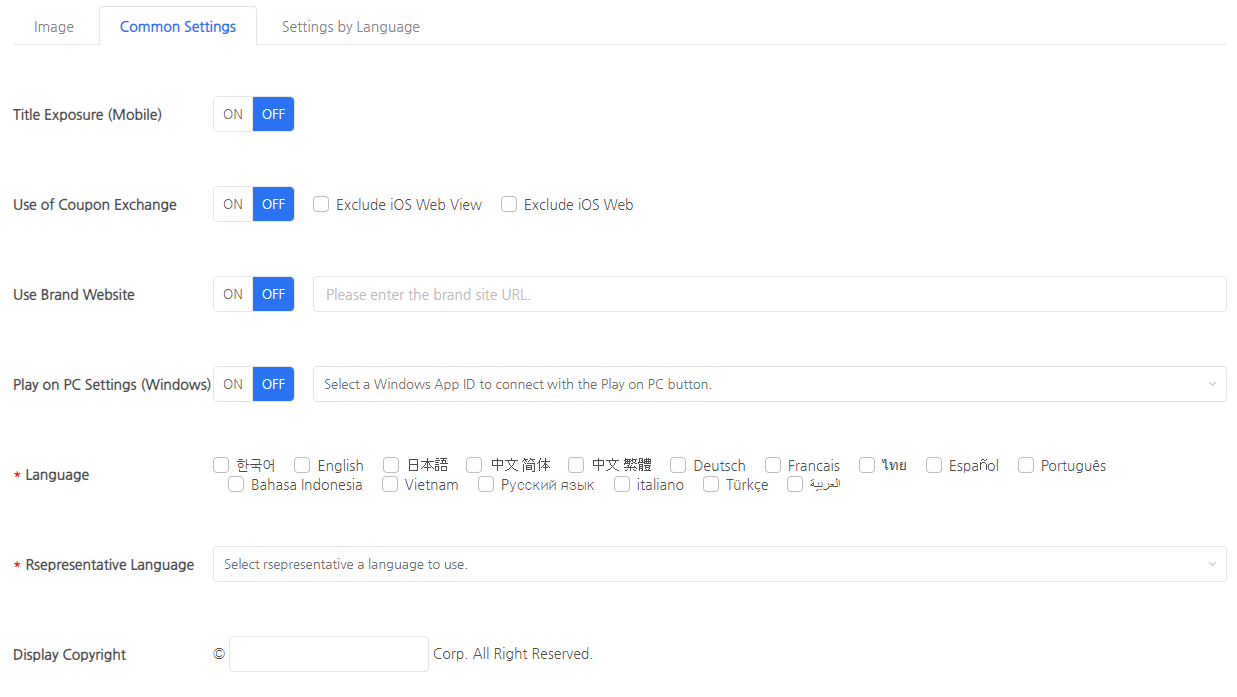1237x697 pixels.
Task: Click the Title Exposure (Mobile) label
Action: (x=87, y=115)
